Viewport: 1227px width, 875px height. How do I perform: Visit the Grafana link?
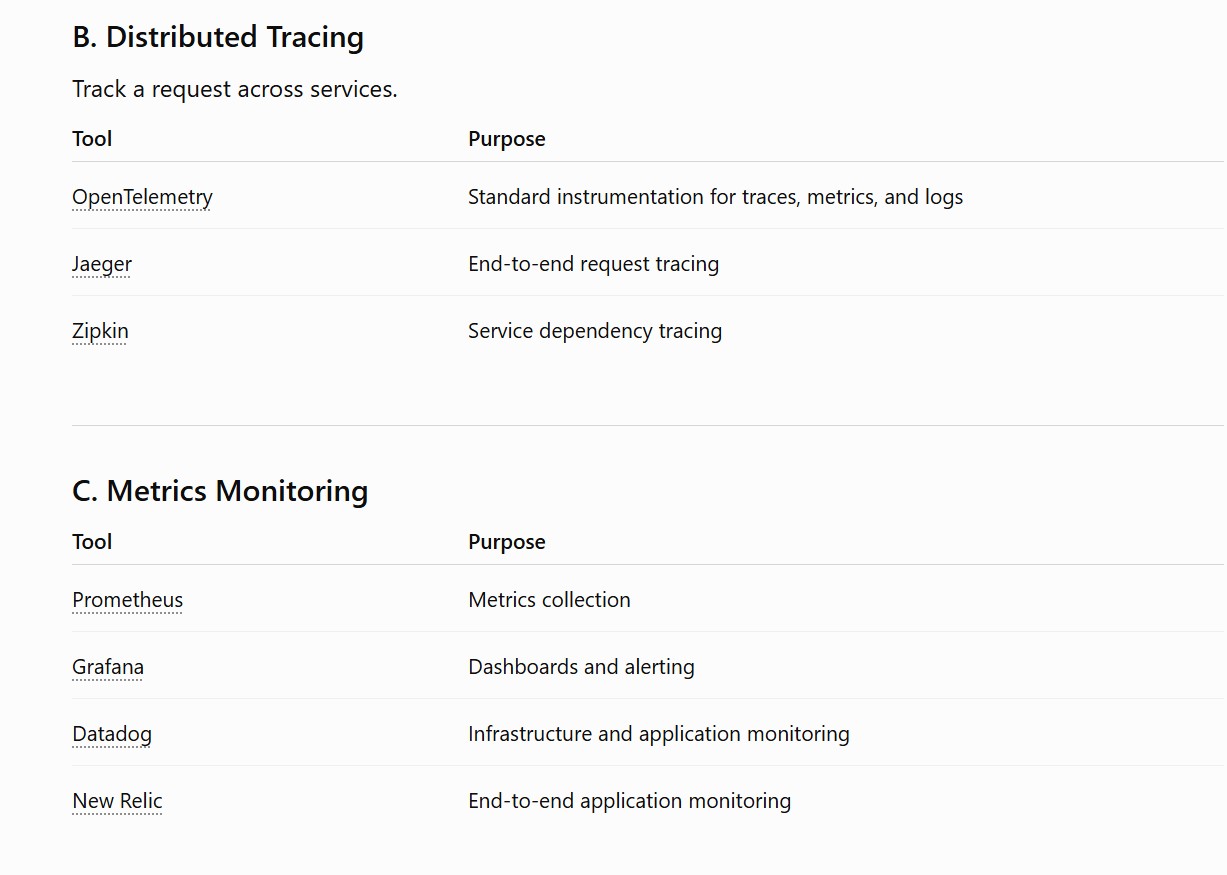point(108,667)
